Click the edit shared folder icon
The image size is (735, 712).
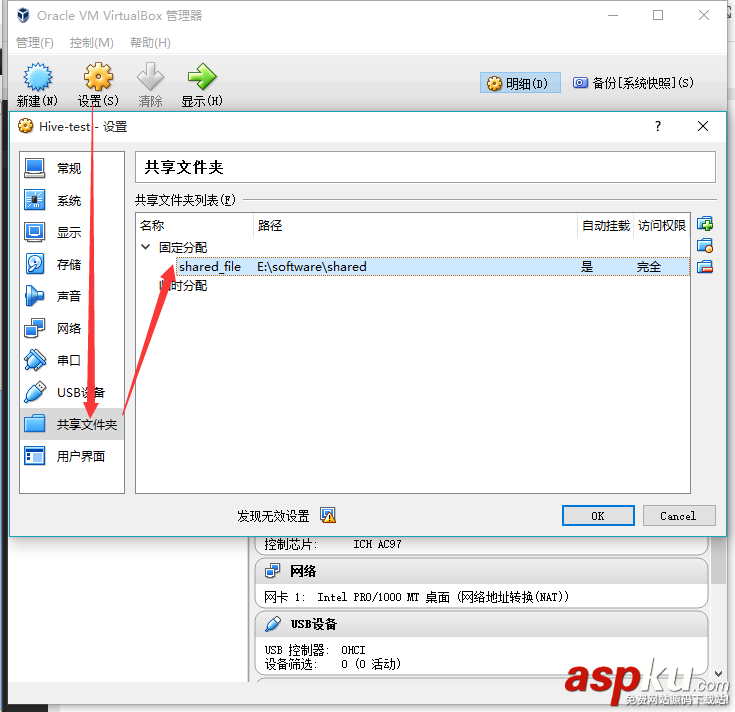coord(705,246)
